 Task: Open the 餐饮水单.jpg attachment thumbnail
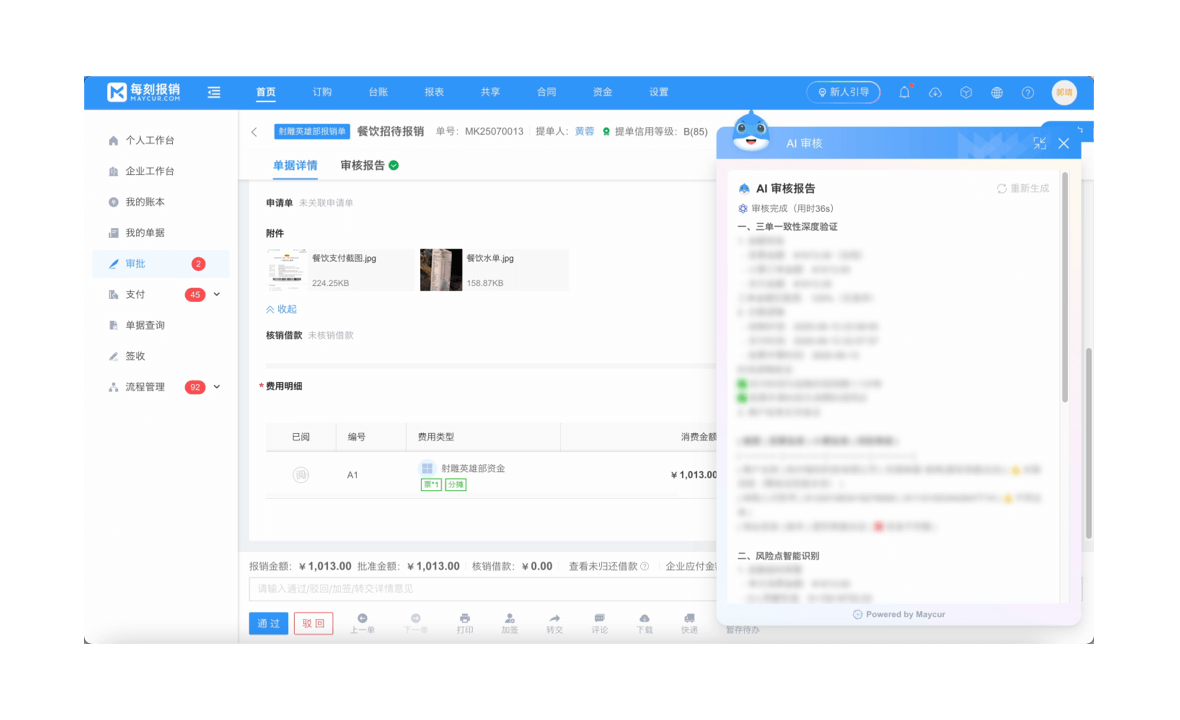point(441,270)
